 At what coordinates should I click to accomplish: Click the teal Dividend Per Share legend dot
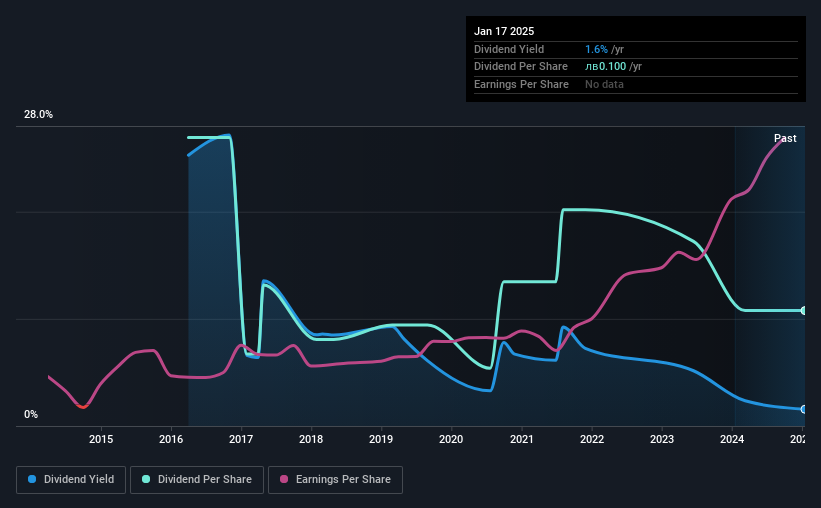pos(146,479)
